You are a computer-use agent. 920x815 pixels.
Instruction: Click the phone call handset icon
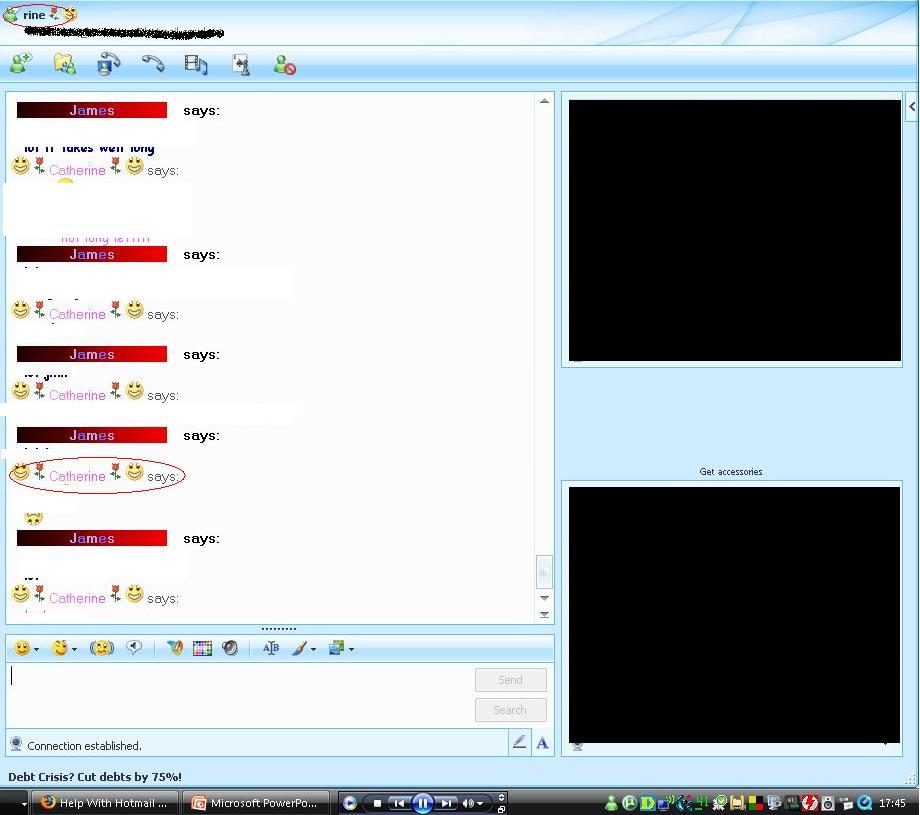pos(152,65)
